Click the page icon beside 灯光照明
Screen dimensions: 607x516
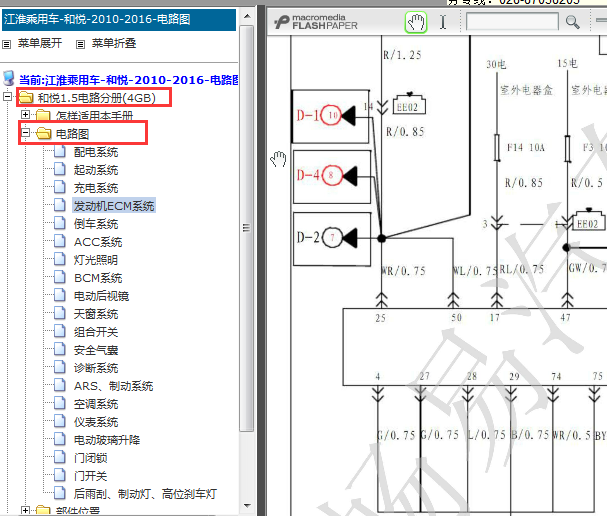[x=60, y=259]
